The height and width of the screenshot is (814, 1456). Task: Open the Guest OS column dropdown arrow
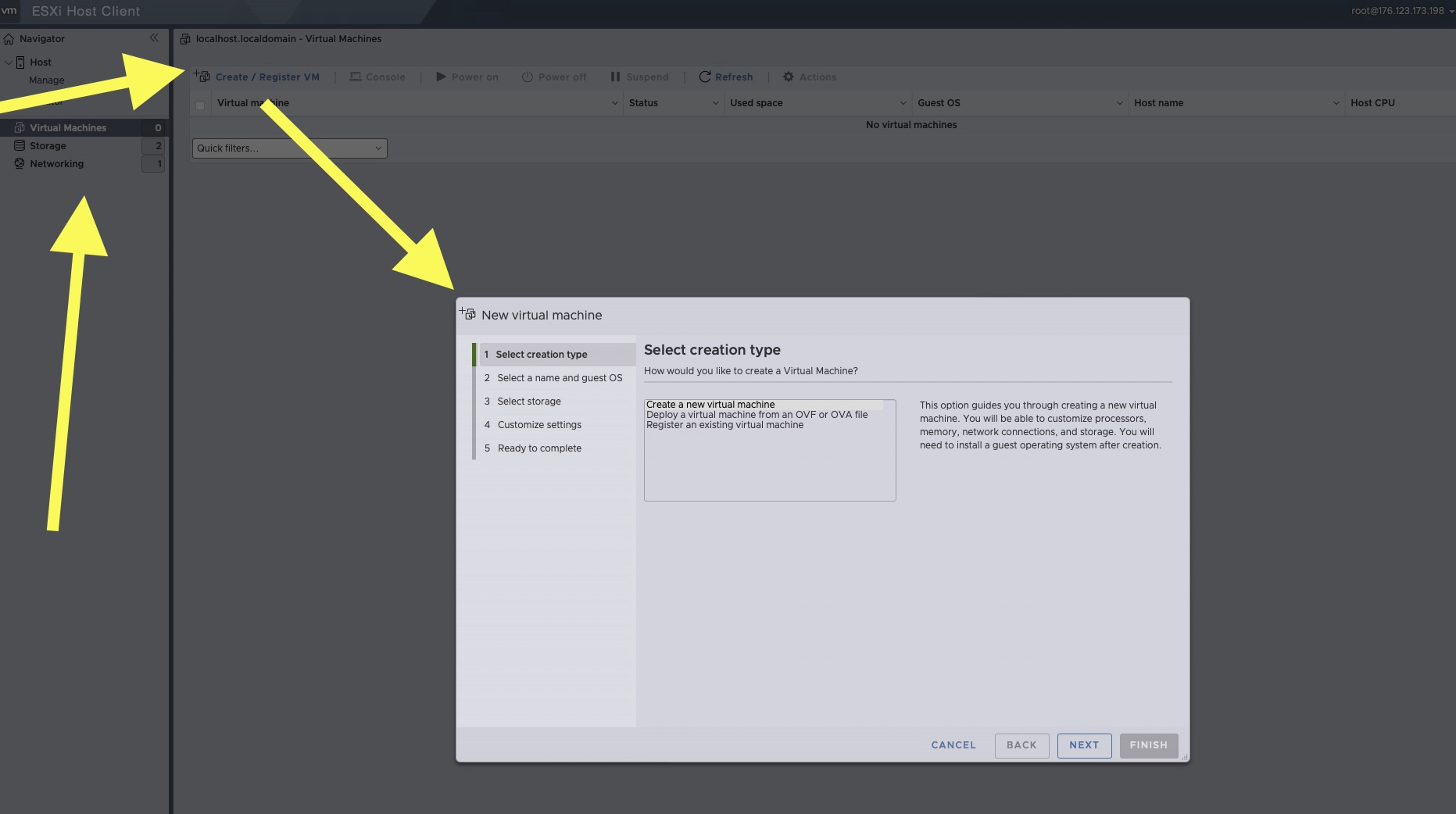pyautogui.click(x=1119, y=103)
